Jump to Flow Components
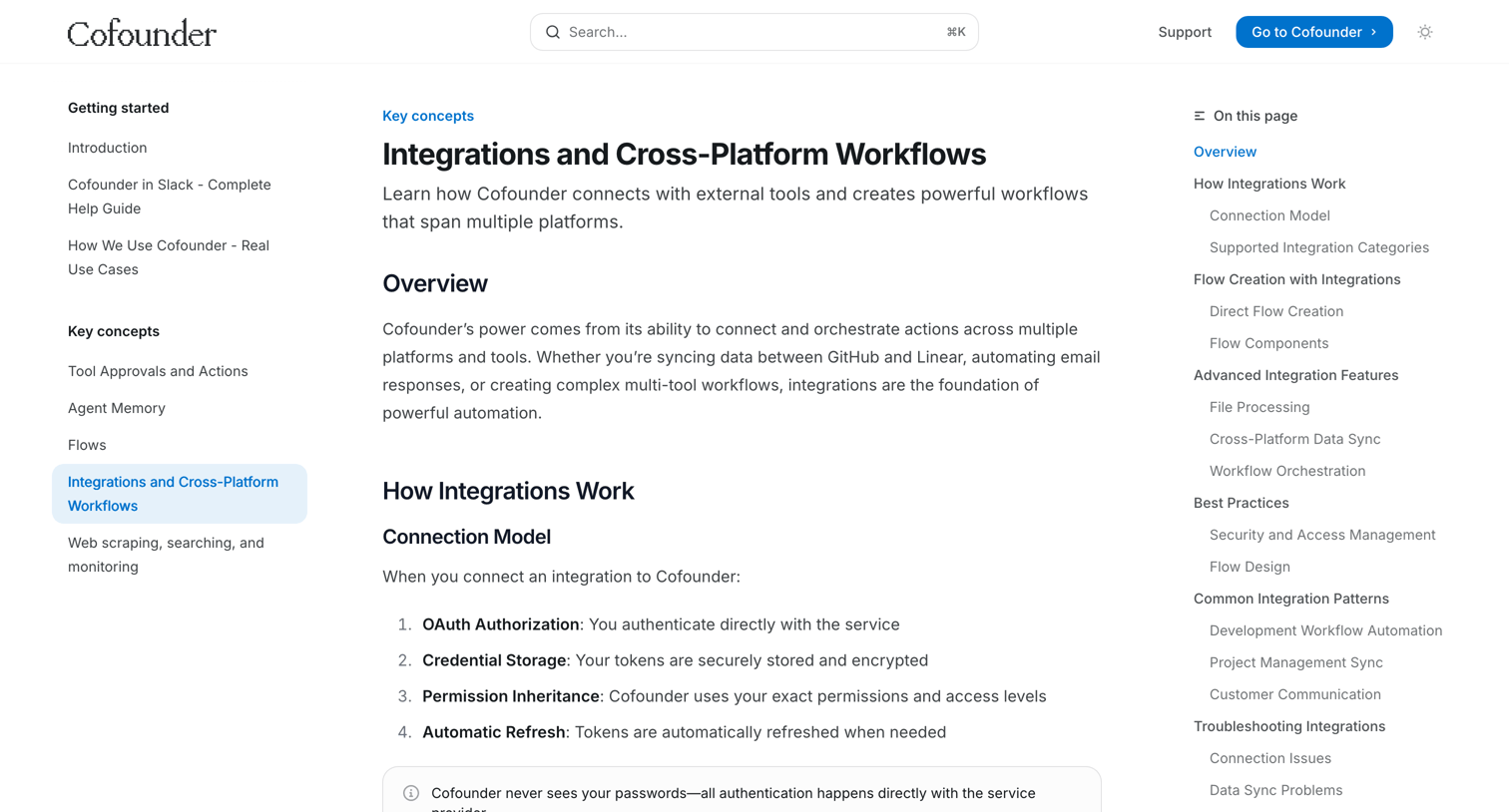The width and height of the screenshot is (1509, 812). (1269, 343)
